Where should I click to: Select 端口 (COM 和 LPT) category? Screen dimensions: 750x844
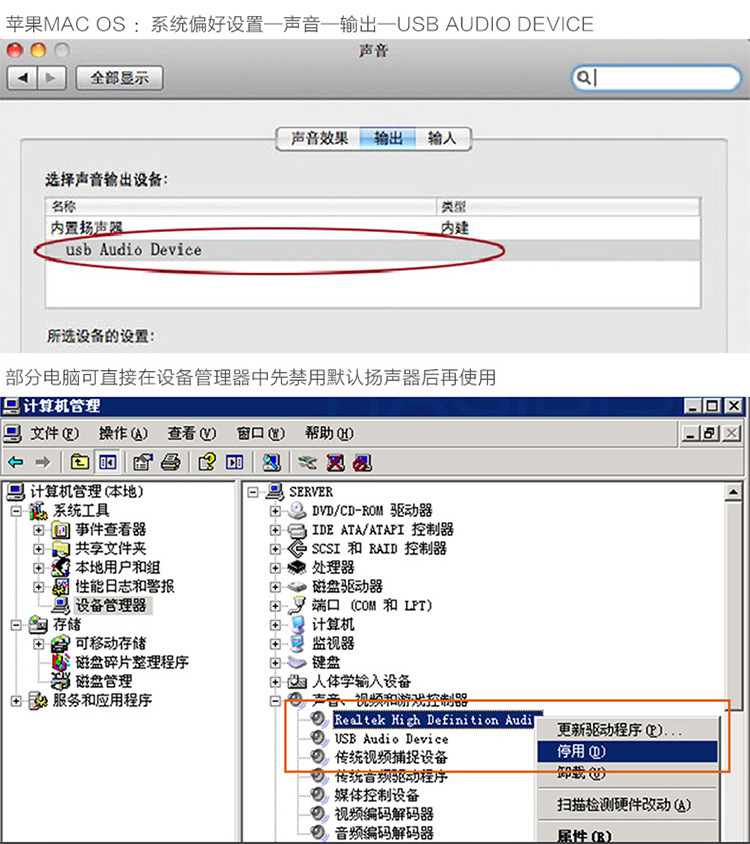click(x=372, y=606)
